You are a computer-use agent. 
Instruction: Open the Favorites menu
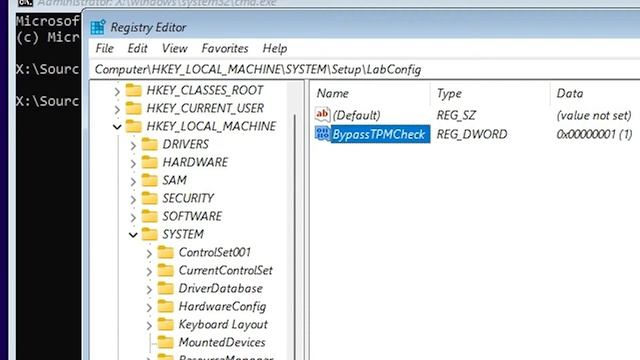pos(225,49)
